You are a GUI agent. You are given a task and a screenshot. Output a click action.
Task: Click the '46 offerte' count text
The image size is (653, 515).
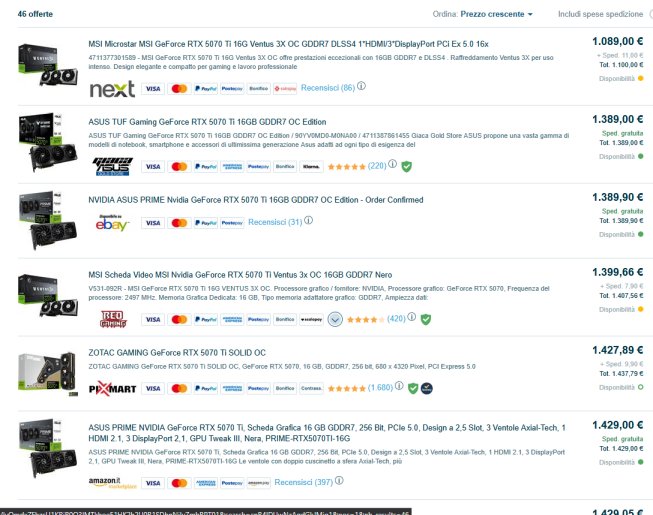click(x=35, y=14)
